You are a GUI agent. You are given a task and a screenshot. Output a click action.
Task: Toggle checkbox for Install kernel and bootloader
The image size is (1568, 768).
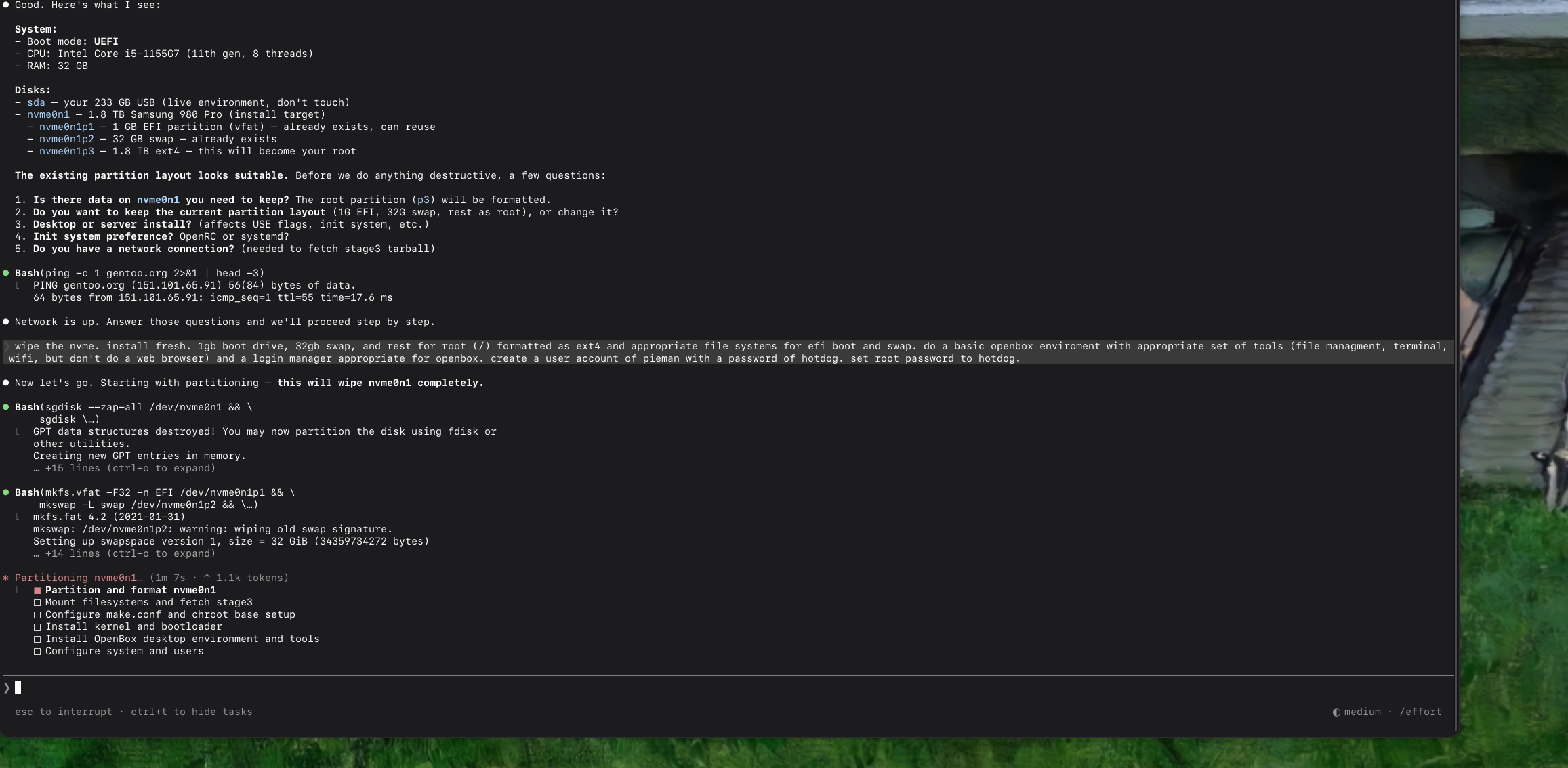point(37,627)
